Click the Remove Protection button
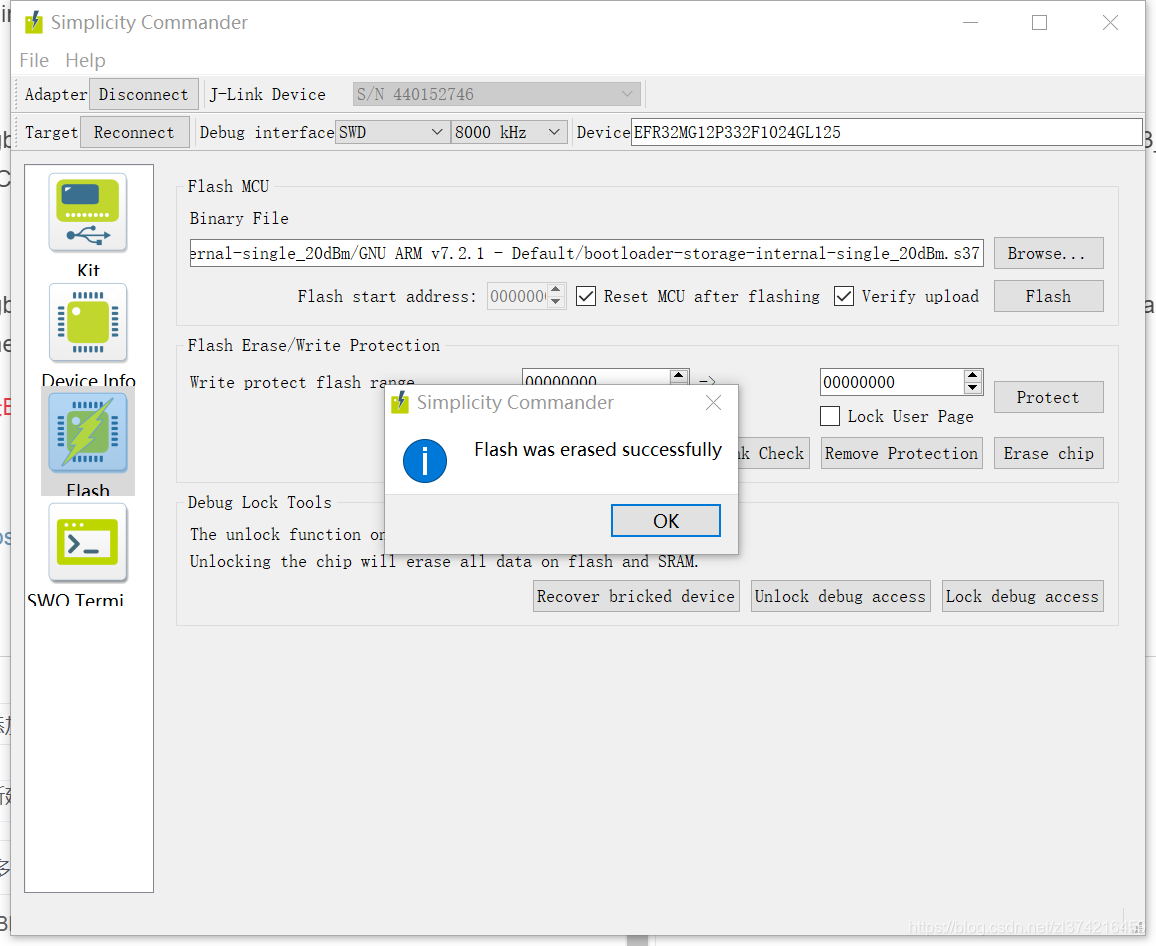The height and width of the screenshot is (946, 1156). pos(901,453)
